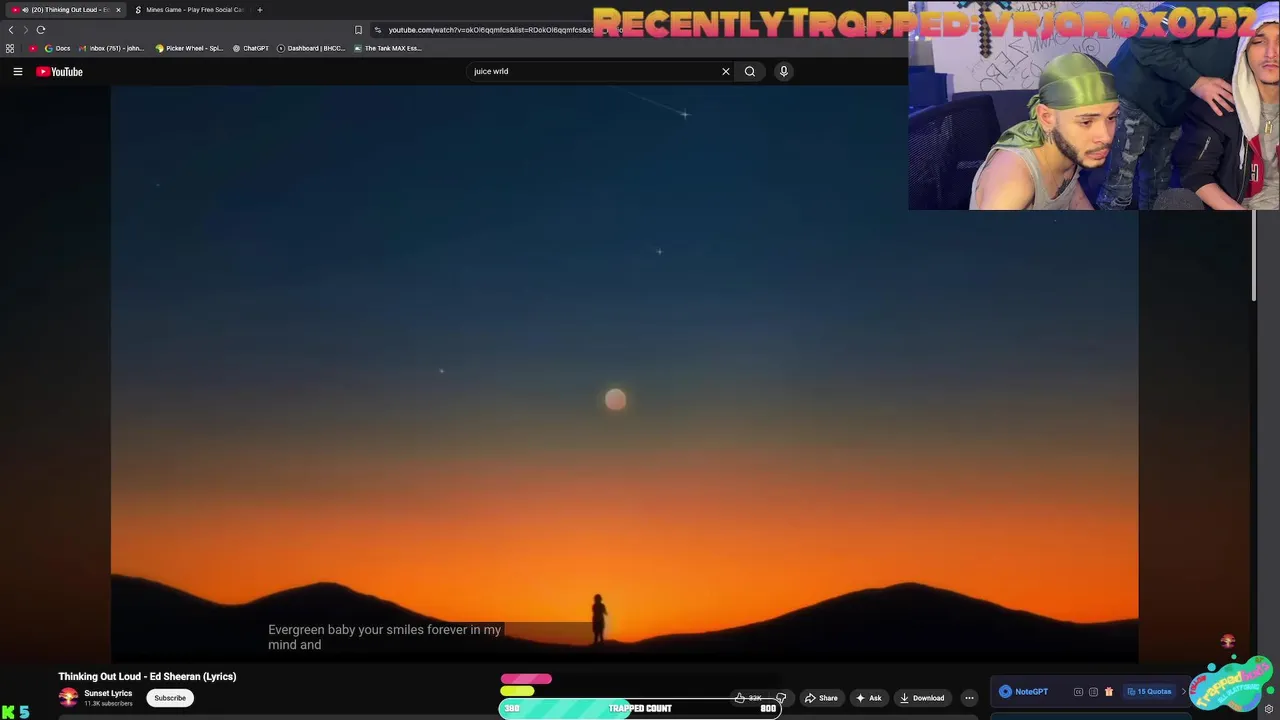Open the ChatGPT bookmark

(x=251, y=48)
